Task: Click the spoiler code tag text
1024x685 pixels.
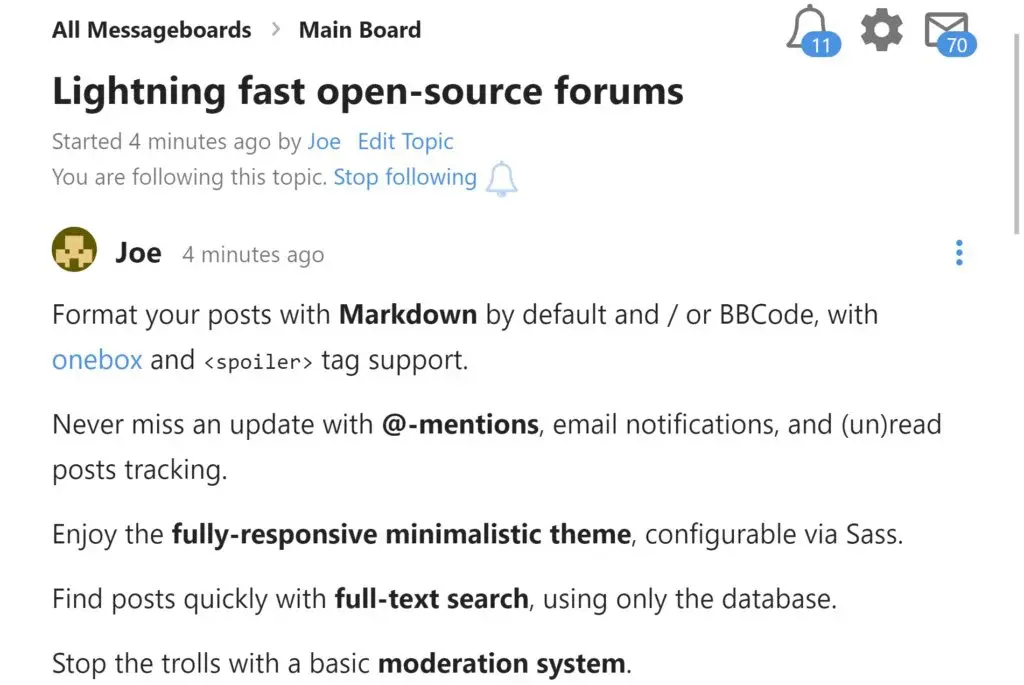Action: pos(259,362)
